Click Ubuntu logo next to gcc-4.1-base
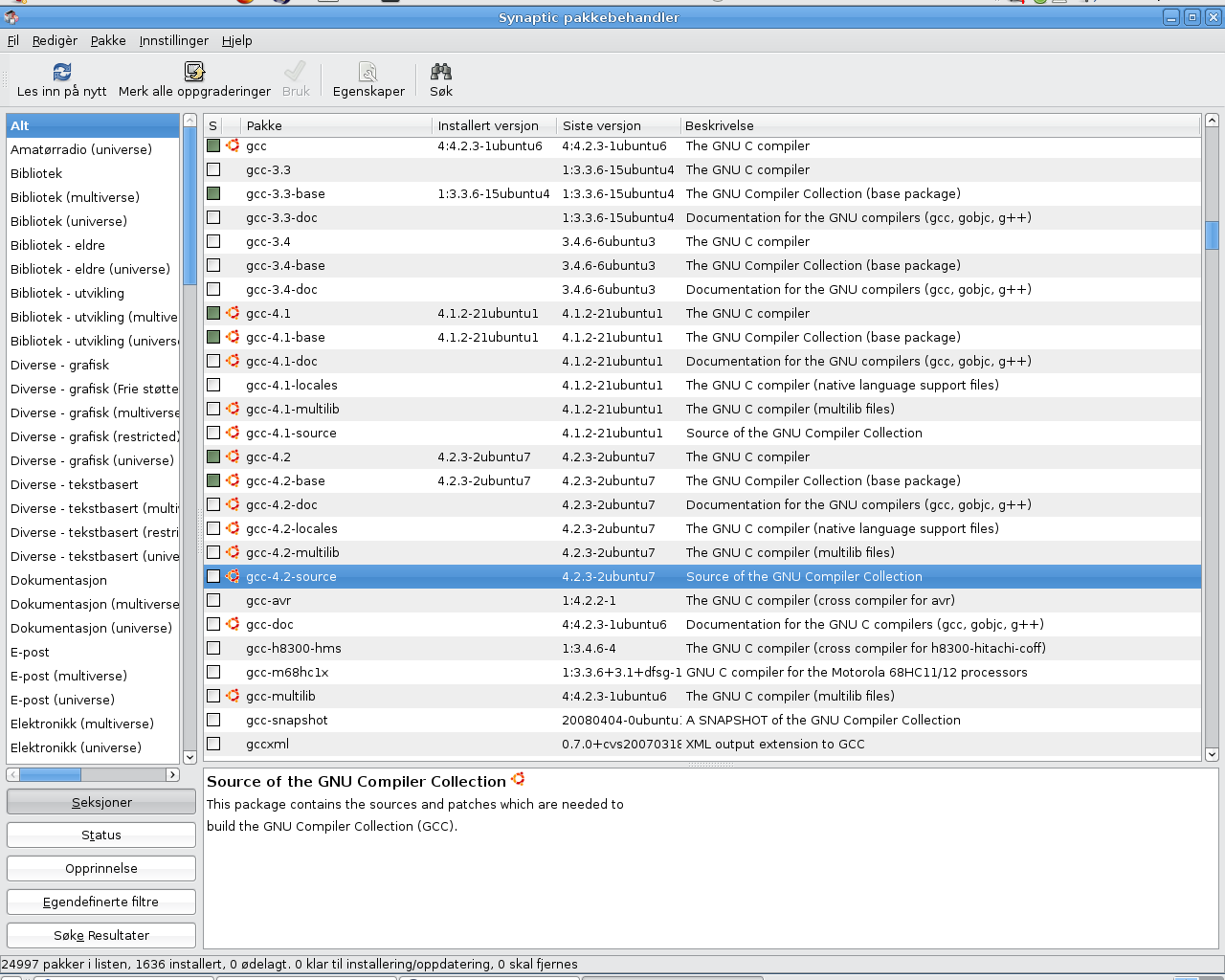The width and height of the screenshot is (1225, 980). tap(233, 337)
